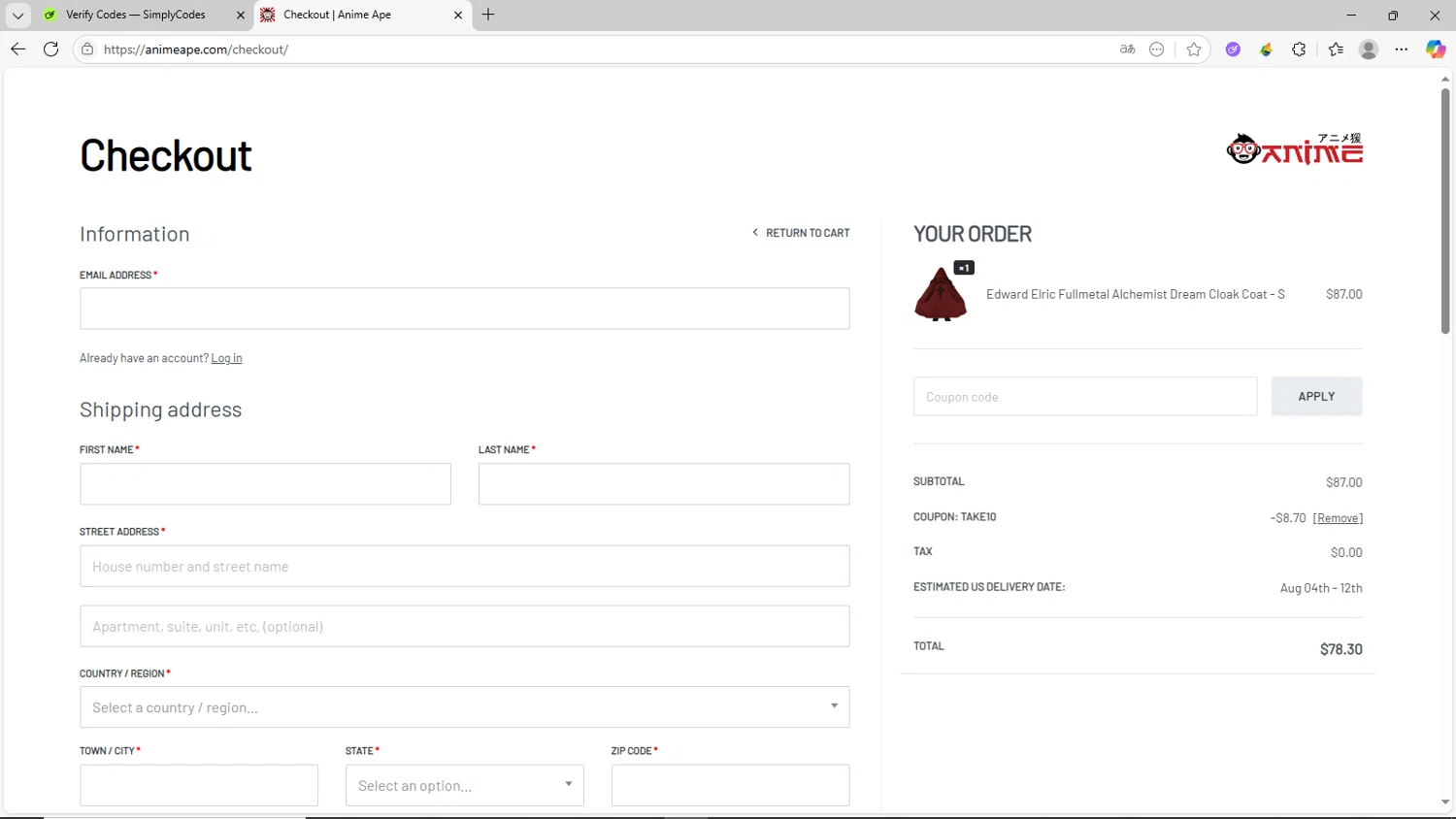Screen dimensions: 1456x819
Task: Reload the checkout page
Action: (x=51, y=49)
